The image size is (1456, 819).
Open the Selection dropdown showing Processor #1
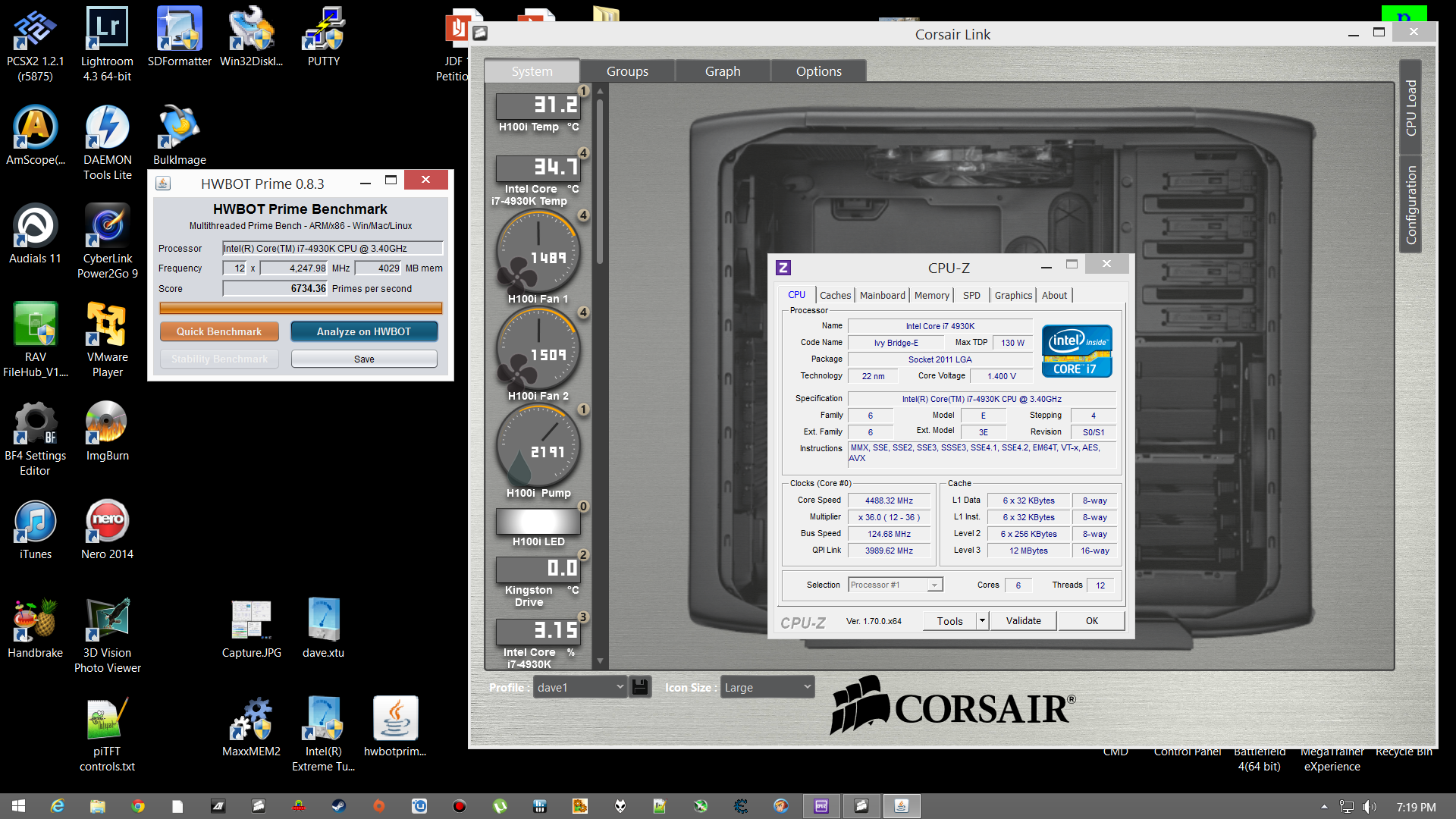(895, 585)
